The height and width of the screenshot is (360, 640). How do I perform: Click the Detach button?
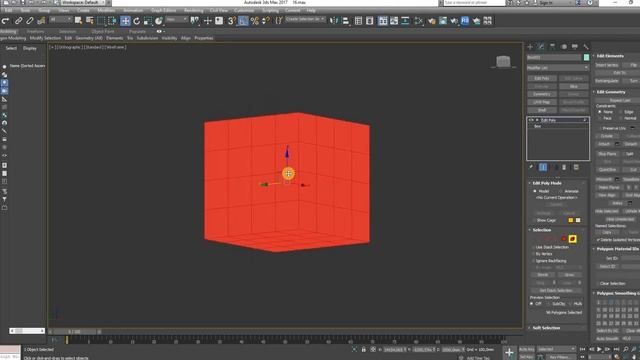[x=631, y=144]
